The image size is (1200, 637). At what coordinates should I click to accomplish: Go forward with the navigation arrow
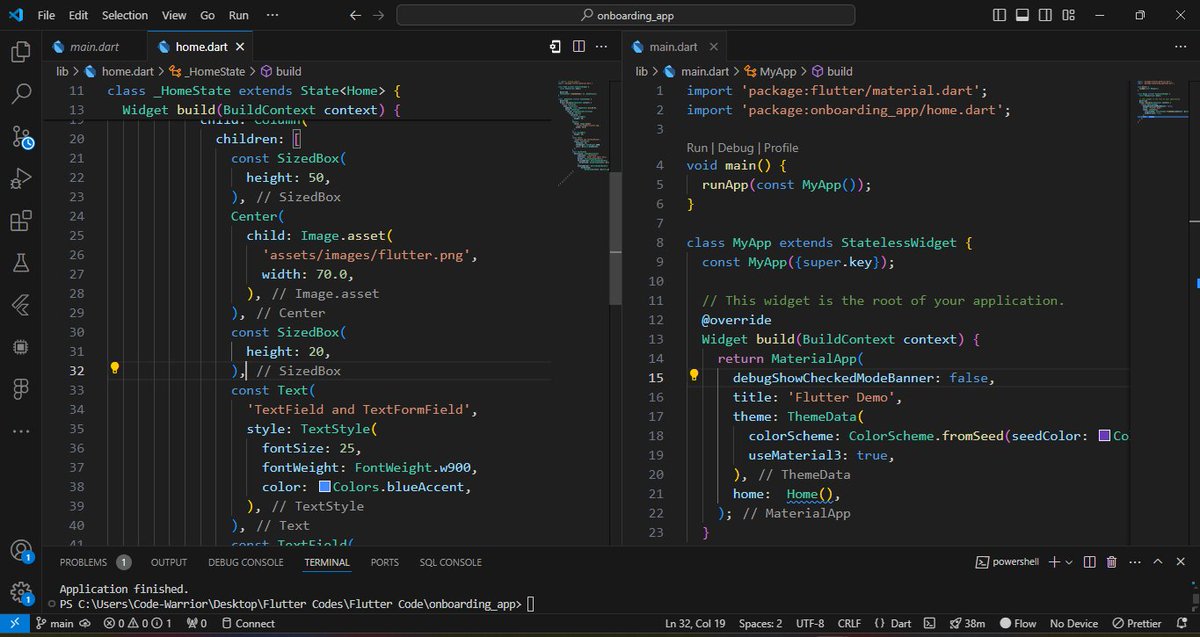point(378,15)
